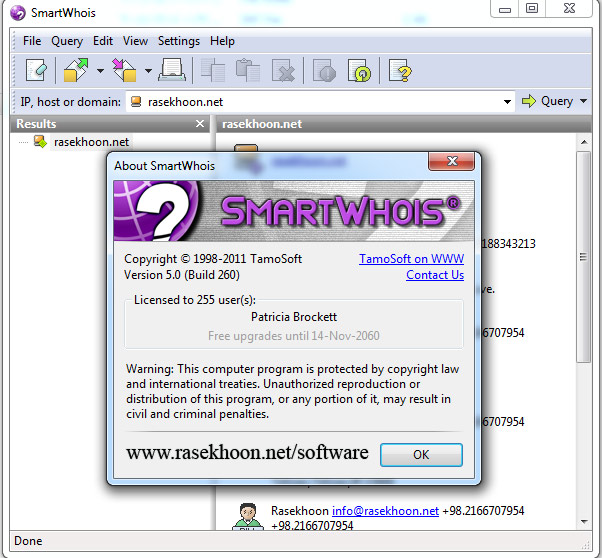602x558 pixels.
Task: Click the scroll up arrow in results pane
Action: [584, 142]
